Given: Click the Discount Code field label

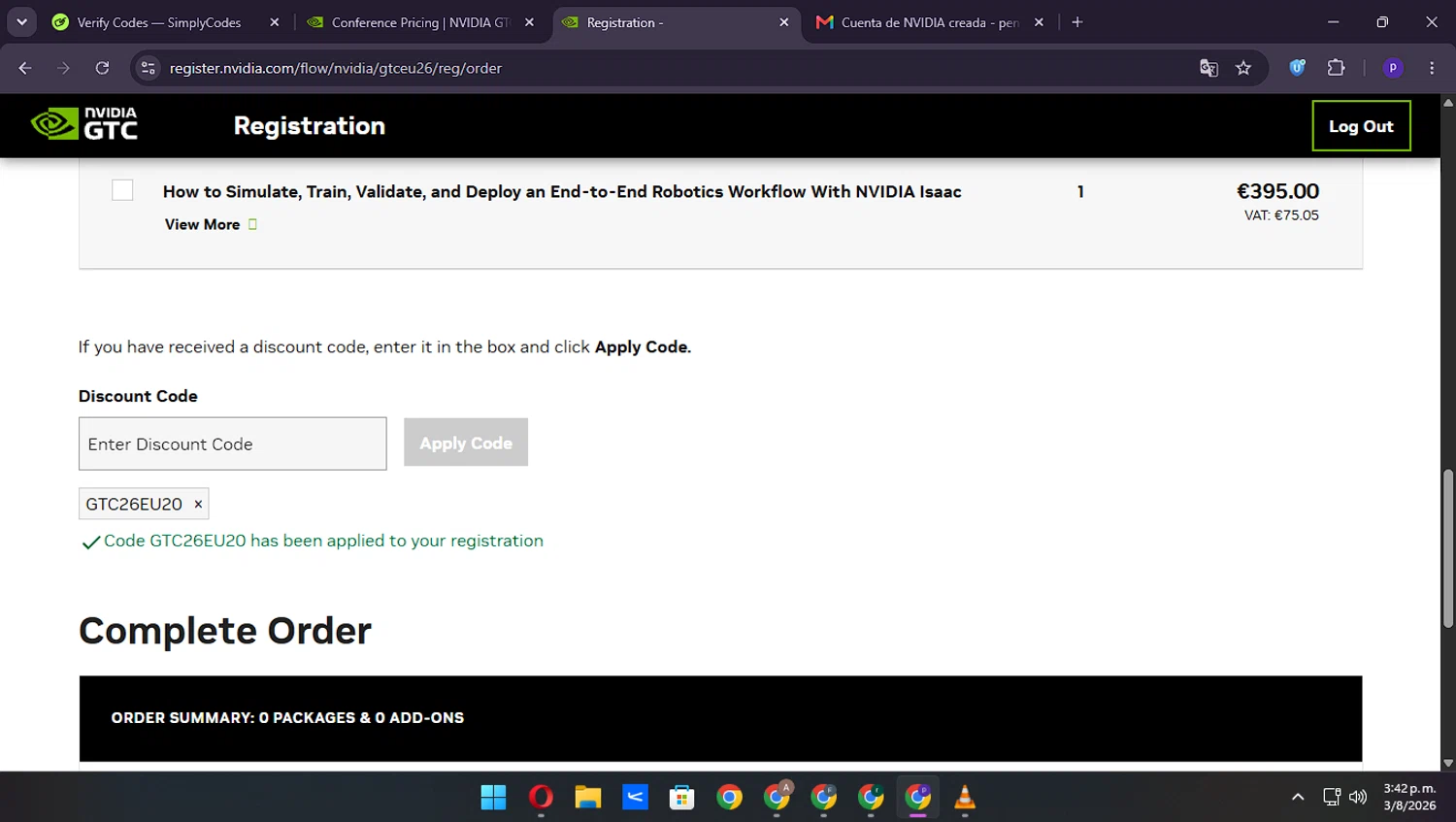Looking at the screenshot, I should (x=138, y=396).
